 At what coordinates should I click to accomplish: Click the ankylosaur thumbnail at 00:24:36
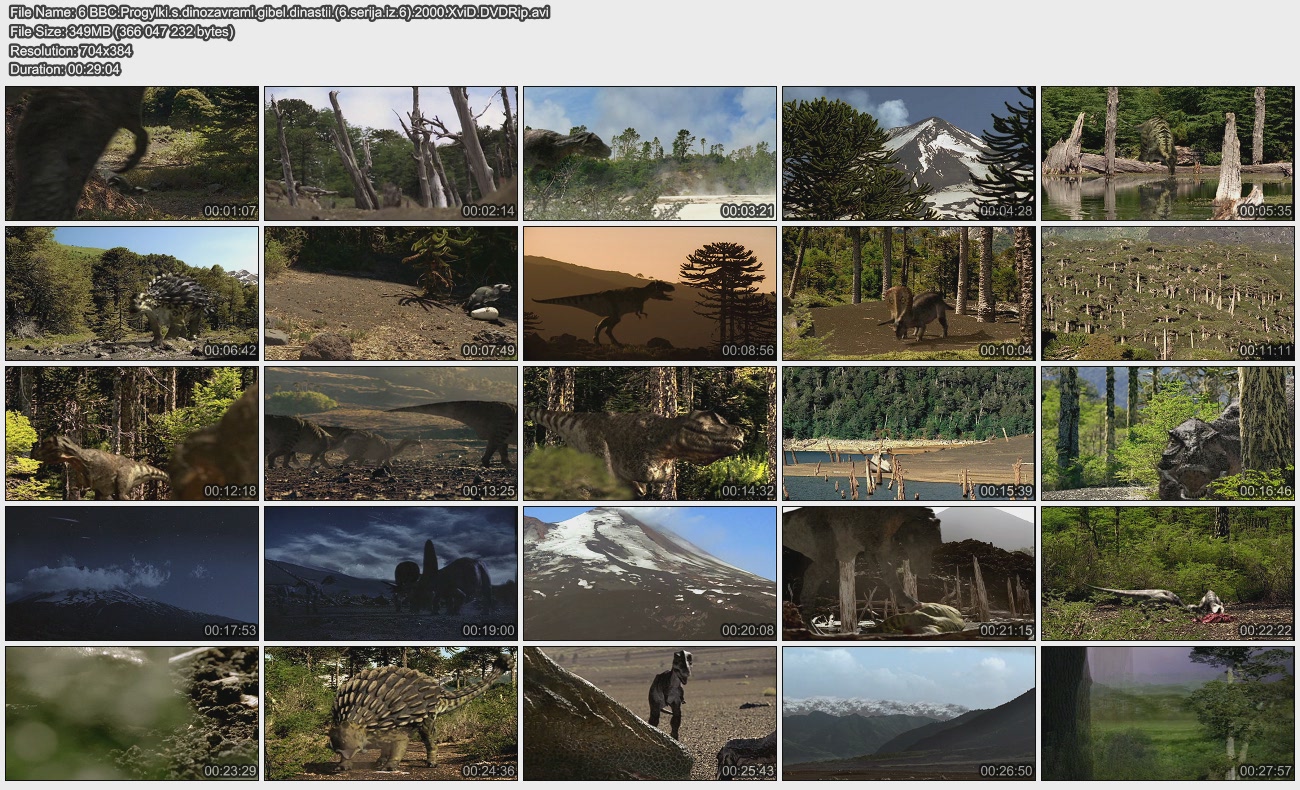tap(391, 713)
